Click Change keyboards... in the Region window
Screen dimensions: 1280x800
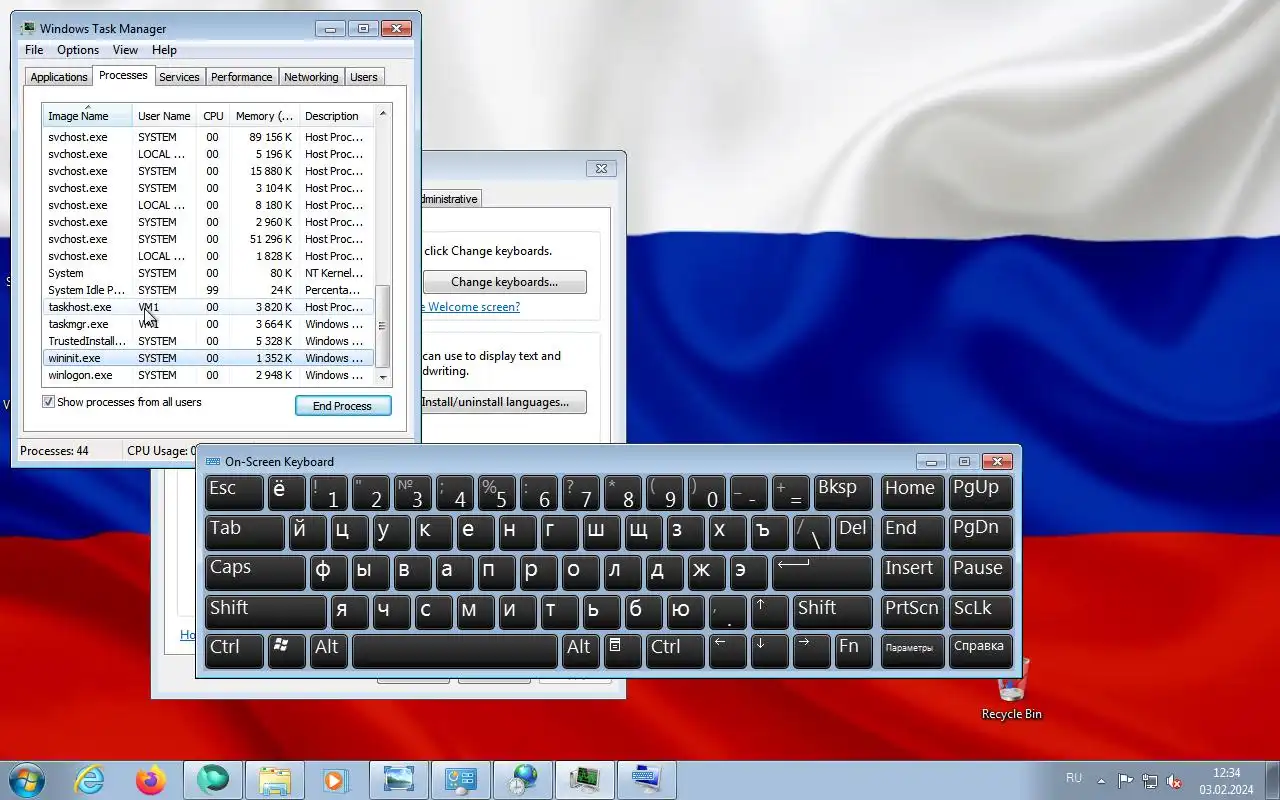(x=505, y=282)
